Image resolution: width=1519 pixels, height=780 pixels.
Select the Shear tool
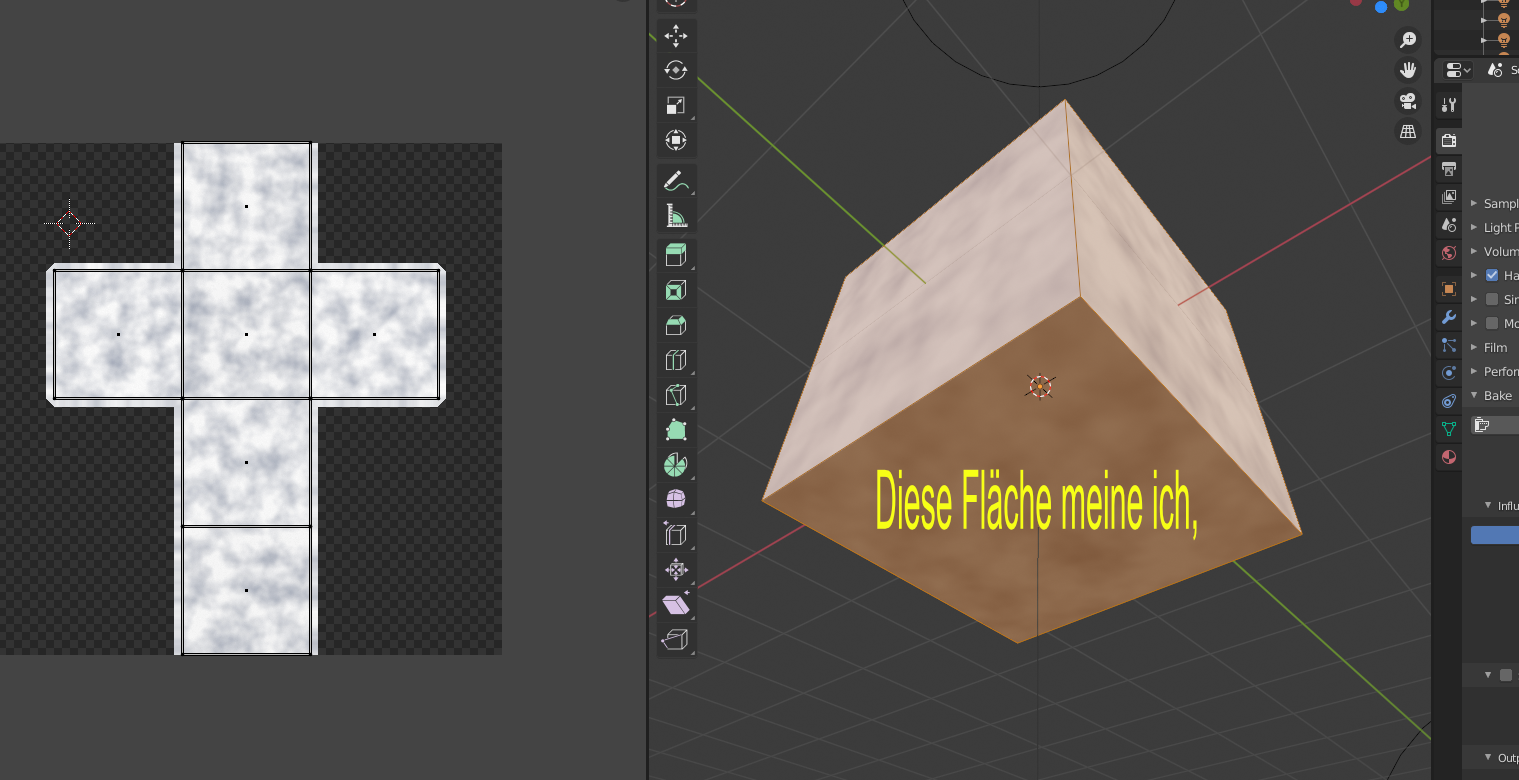(x=676, y=604)
